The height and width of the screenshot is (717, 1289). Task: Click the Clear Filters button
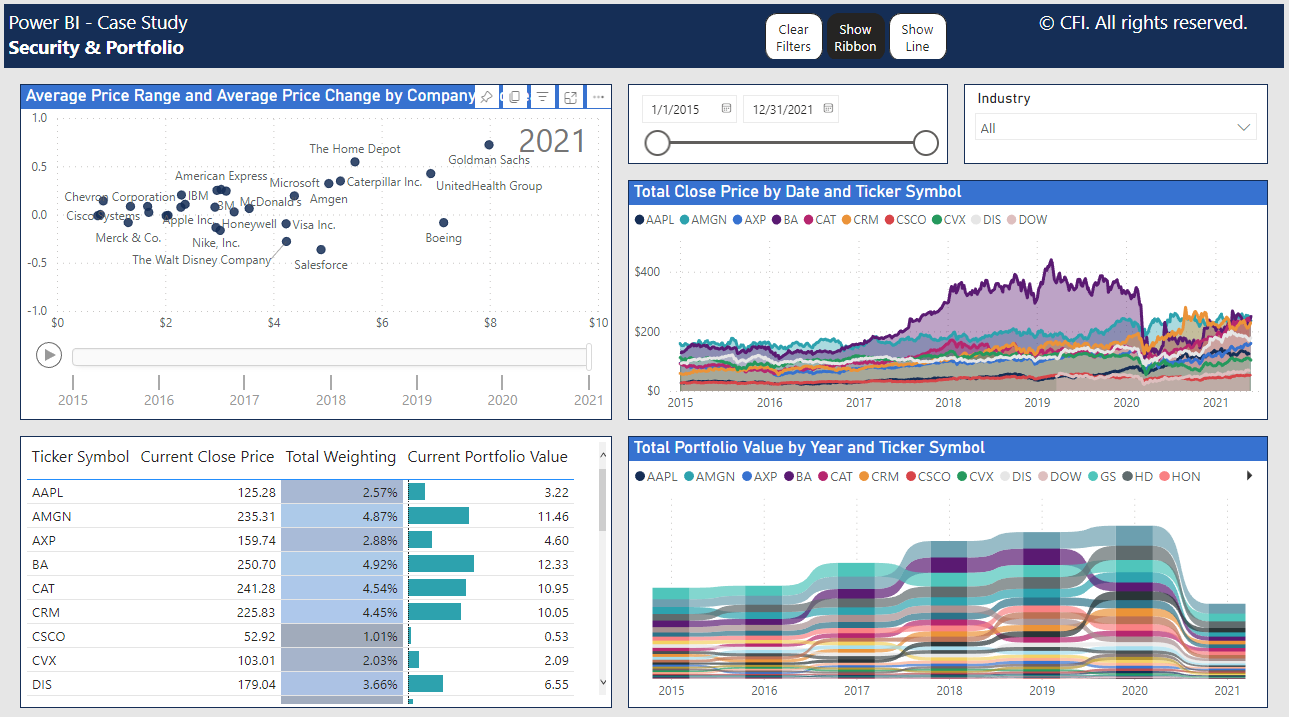click(x=793, y=38)
